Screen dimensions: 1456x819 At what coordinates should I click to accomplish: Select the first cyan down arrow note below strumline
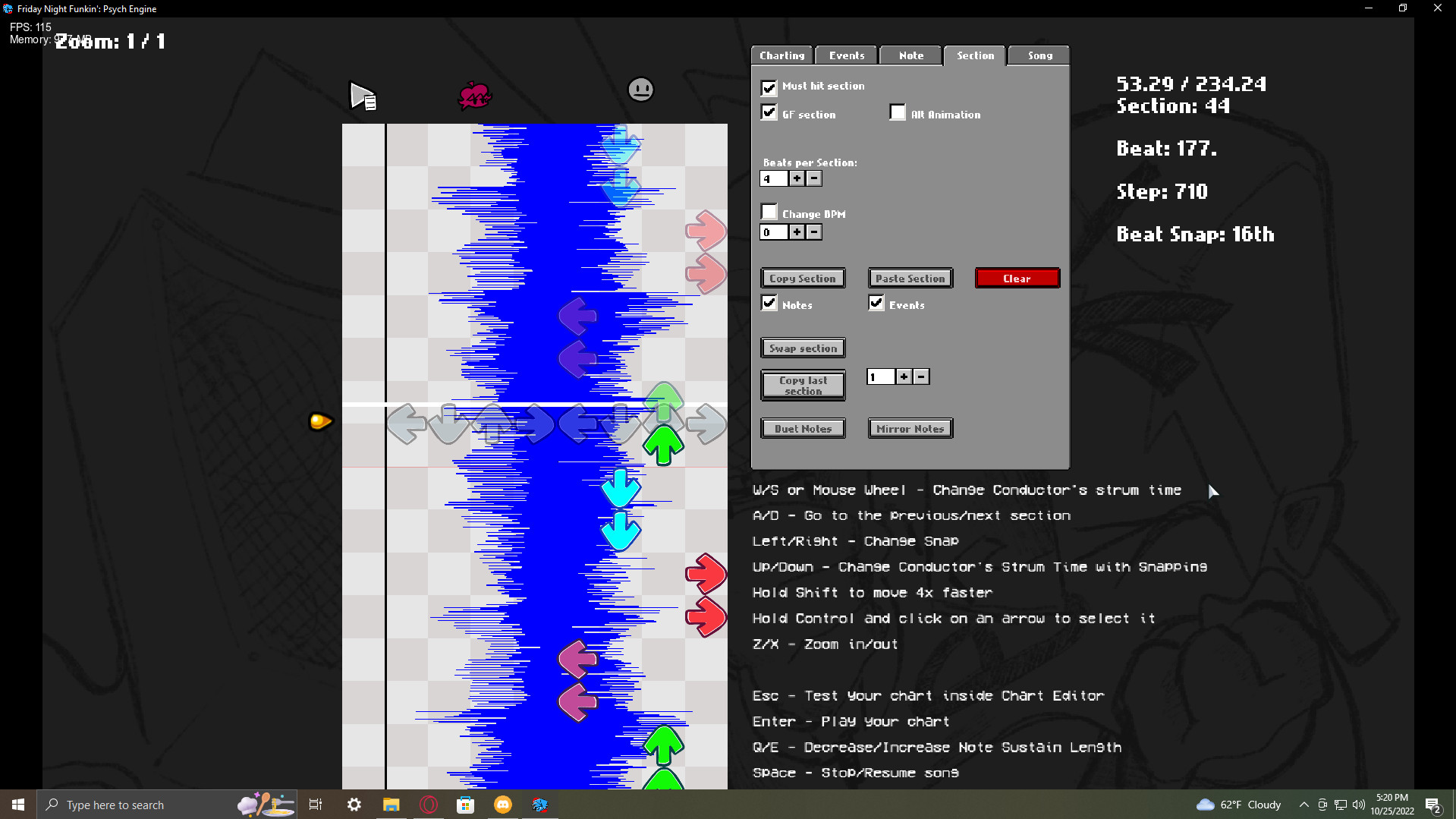click(621, 488)
